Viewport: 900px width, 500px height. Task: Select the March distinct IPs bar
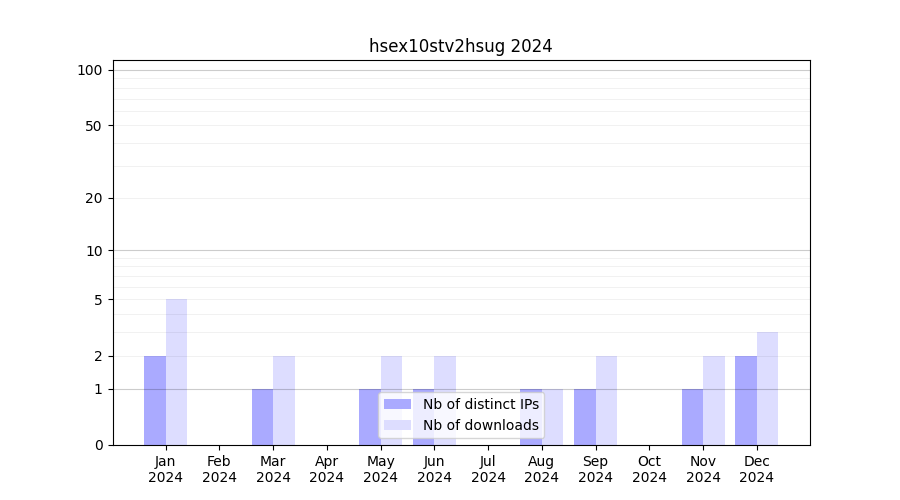point(262,417)
